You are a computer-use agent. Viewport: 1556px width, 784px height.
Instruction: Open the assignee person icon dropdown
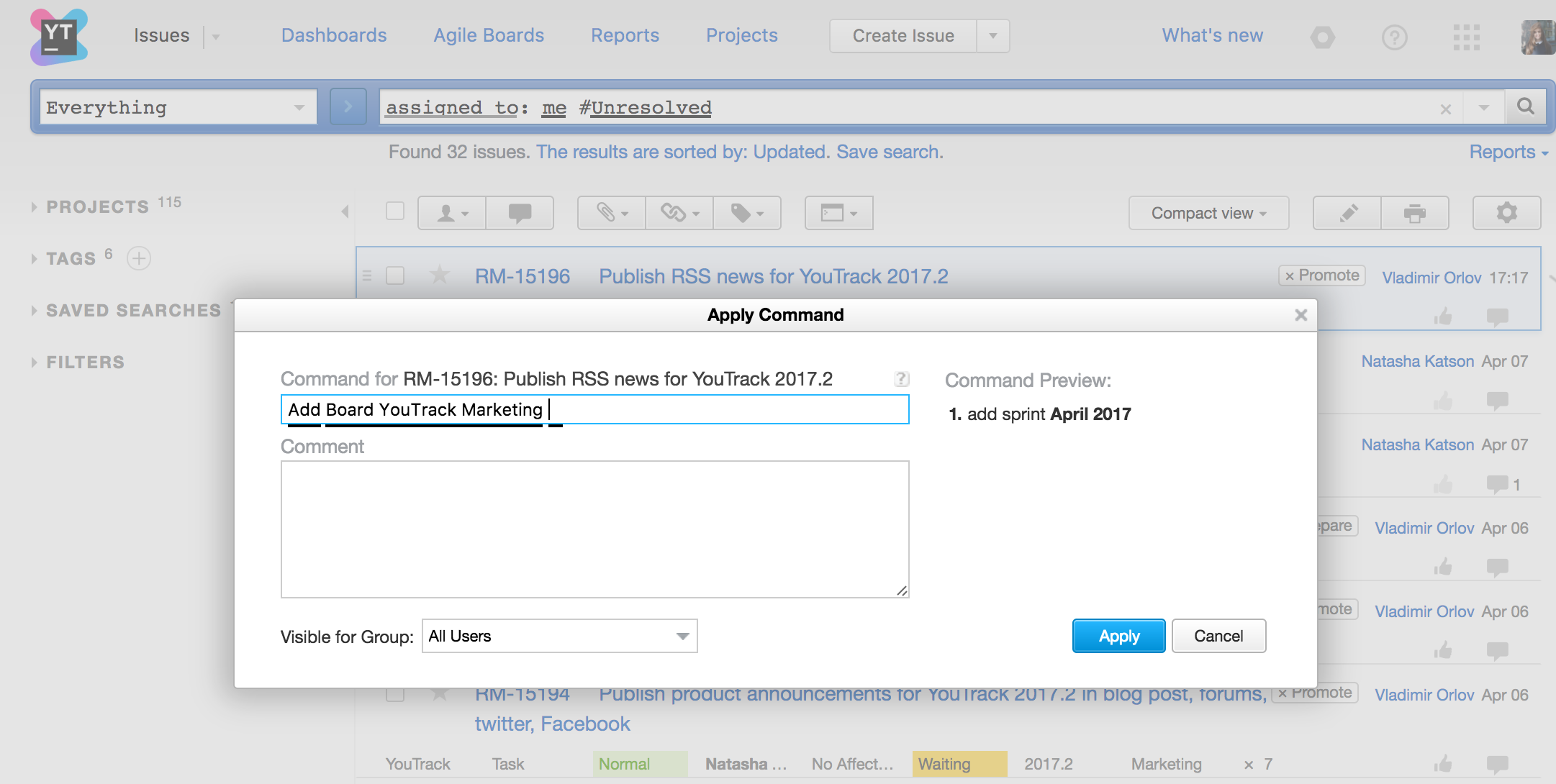452,213
